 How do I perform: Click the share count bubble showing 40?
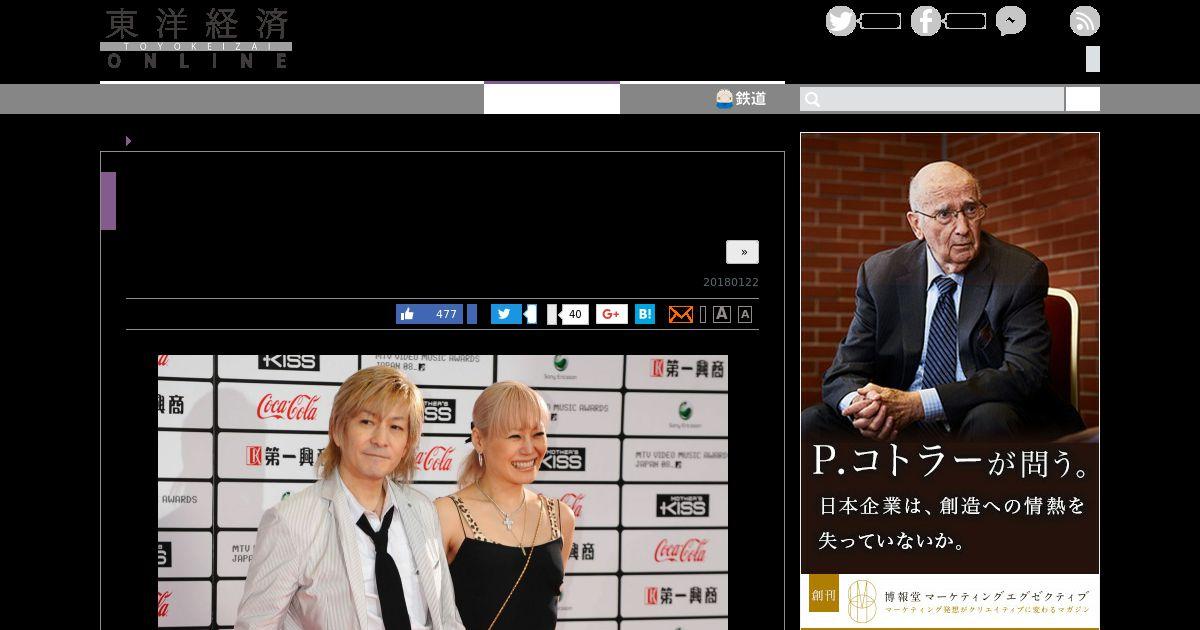pyautogui.click(x=574, y=314)
